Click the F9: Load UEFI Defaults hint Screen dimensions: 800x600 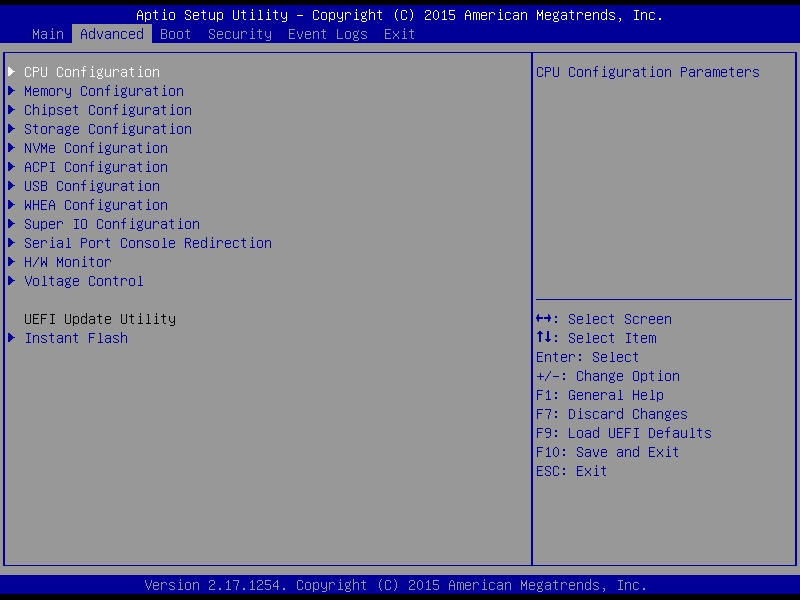coord(623,433)
